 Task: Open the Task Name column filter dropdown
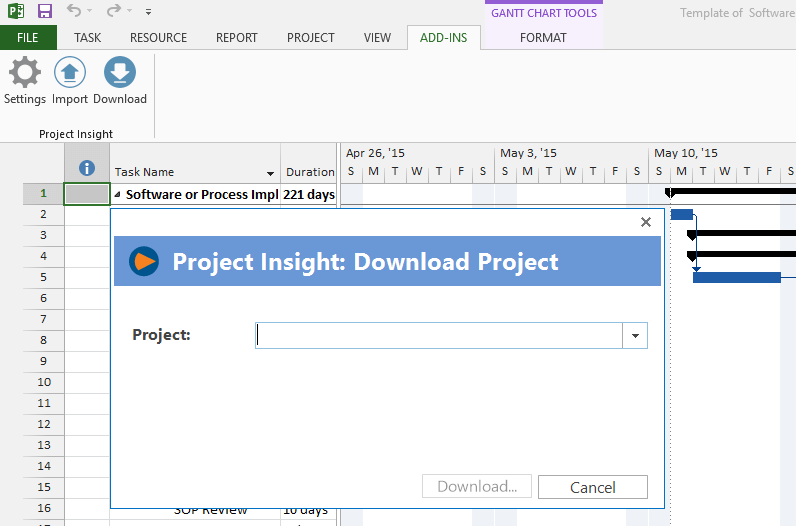click(270, 173)
